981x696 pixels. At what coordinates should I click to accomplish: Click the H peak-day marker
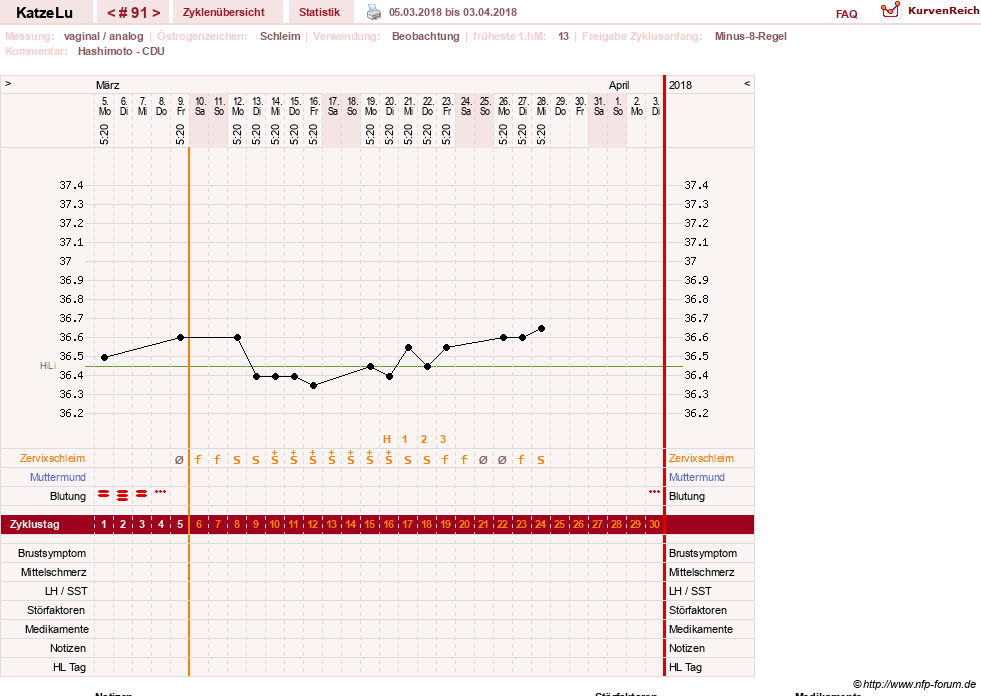(387, 439)
